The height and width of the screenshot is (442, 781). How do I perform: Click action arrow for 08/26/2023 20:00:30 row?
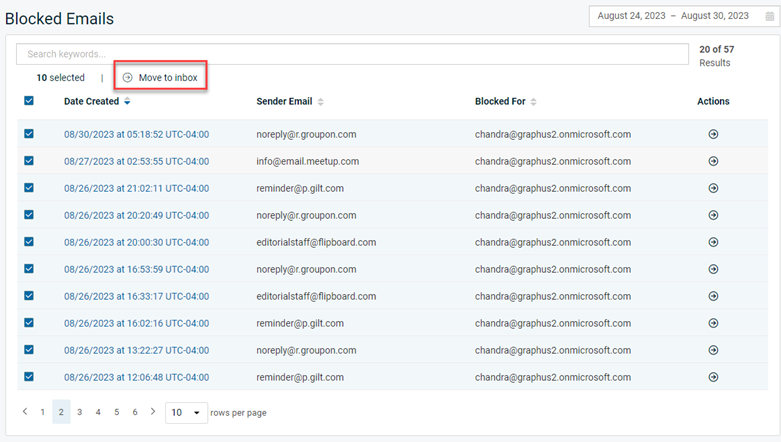713,242
